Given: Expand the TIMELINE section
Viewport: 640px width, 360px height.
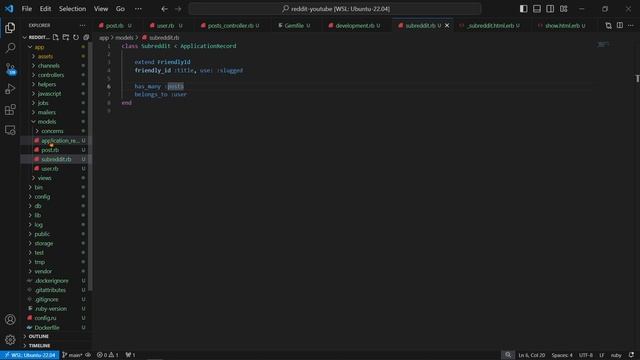Looking at the screenshot, I should (x=39, y=346).
